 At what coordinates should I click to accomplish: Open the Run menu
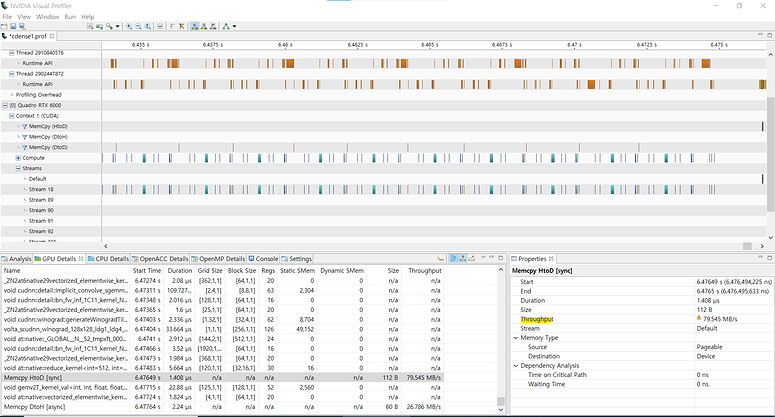[x=68, y=17]
